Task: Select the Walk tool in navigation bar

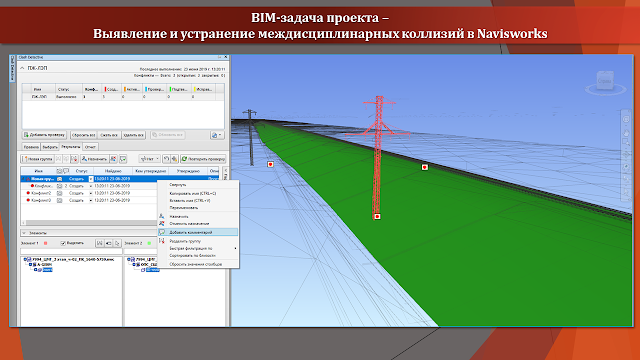Action: click(x=626, y=180)
